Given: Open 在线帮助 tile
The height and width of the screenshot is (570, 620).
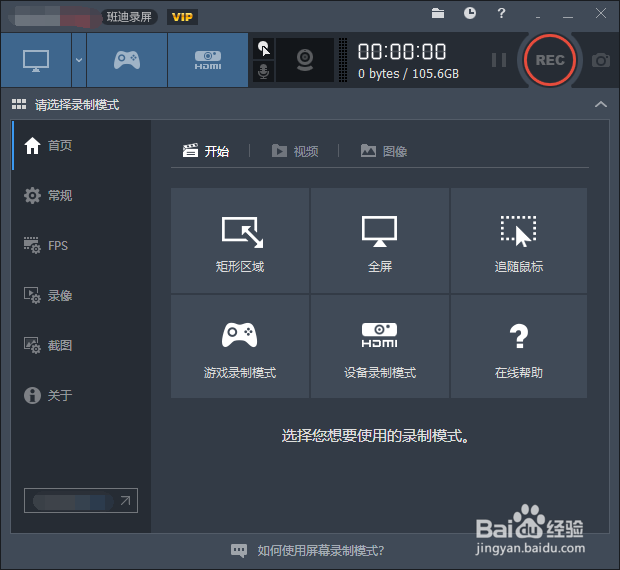Looking at the screenshot, I should tap(519, 346).
